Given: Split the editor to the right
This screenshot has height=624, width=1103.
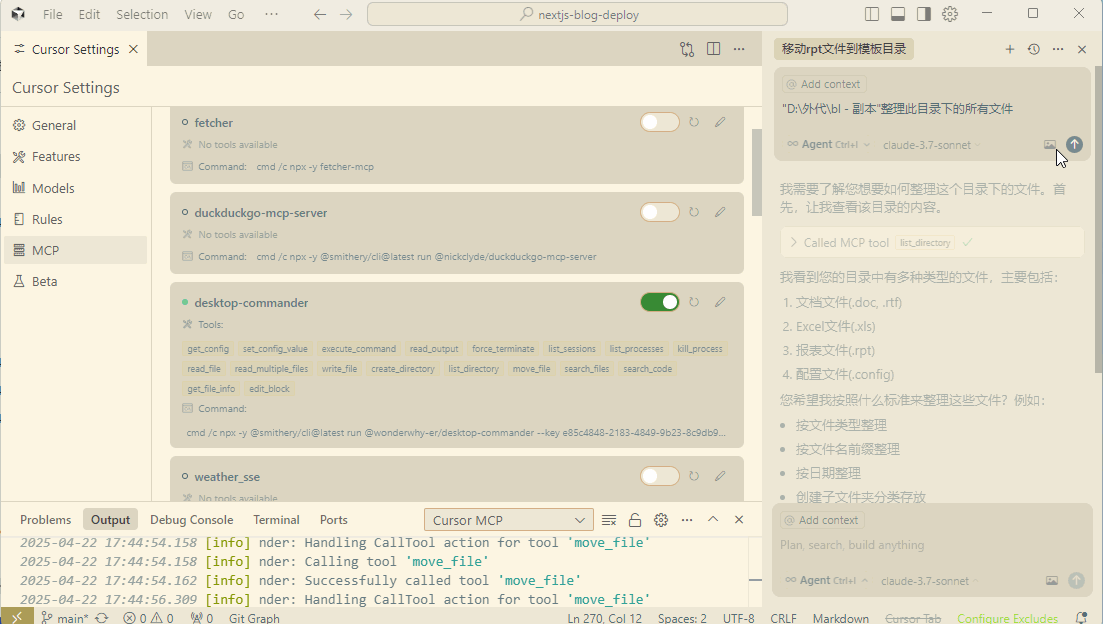Looking at the screenshot, I should click(713, 49).
